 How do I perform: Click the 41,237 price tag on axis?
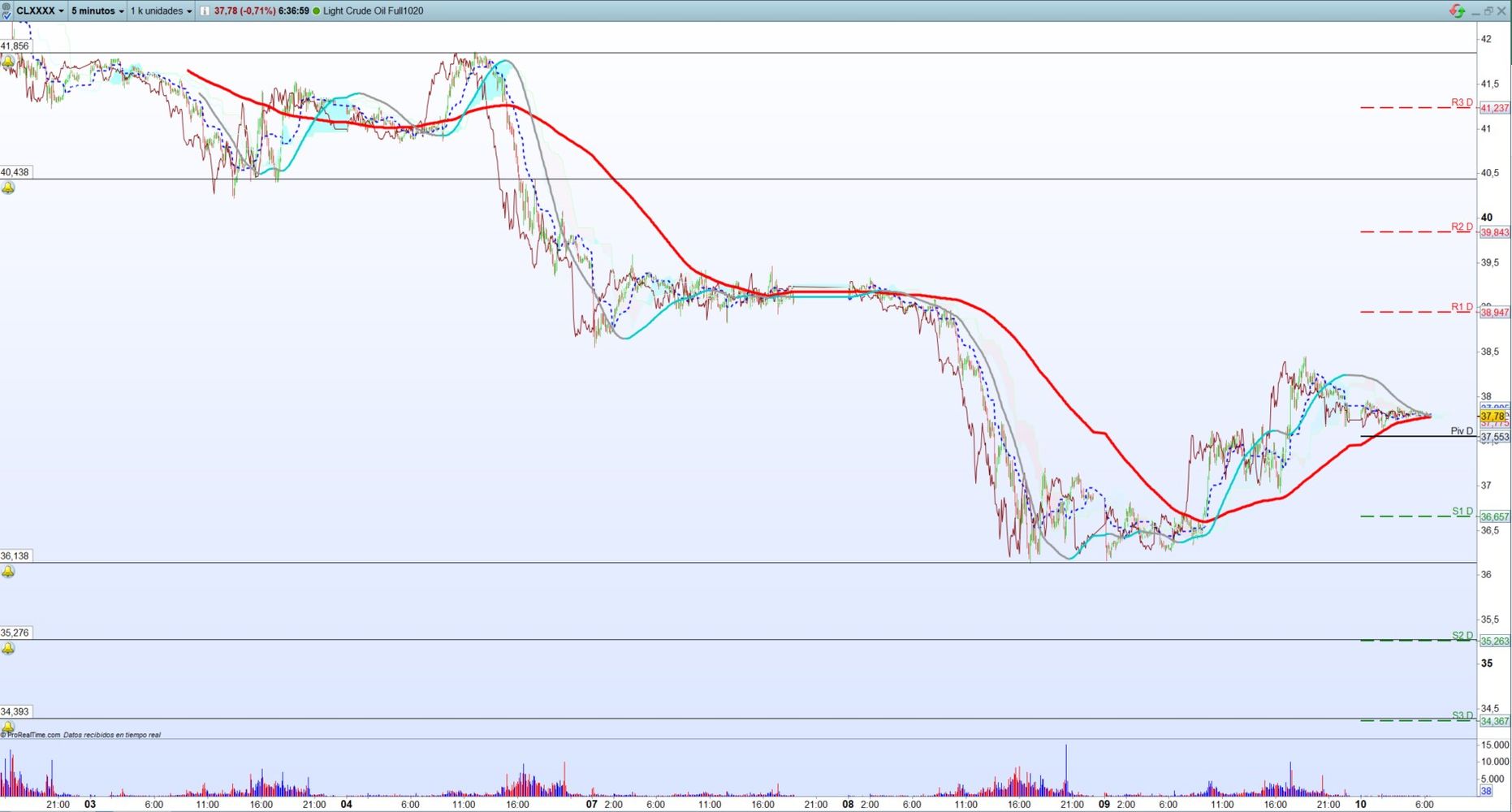click(x=1495, y=108)
